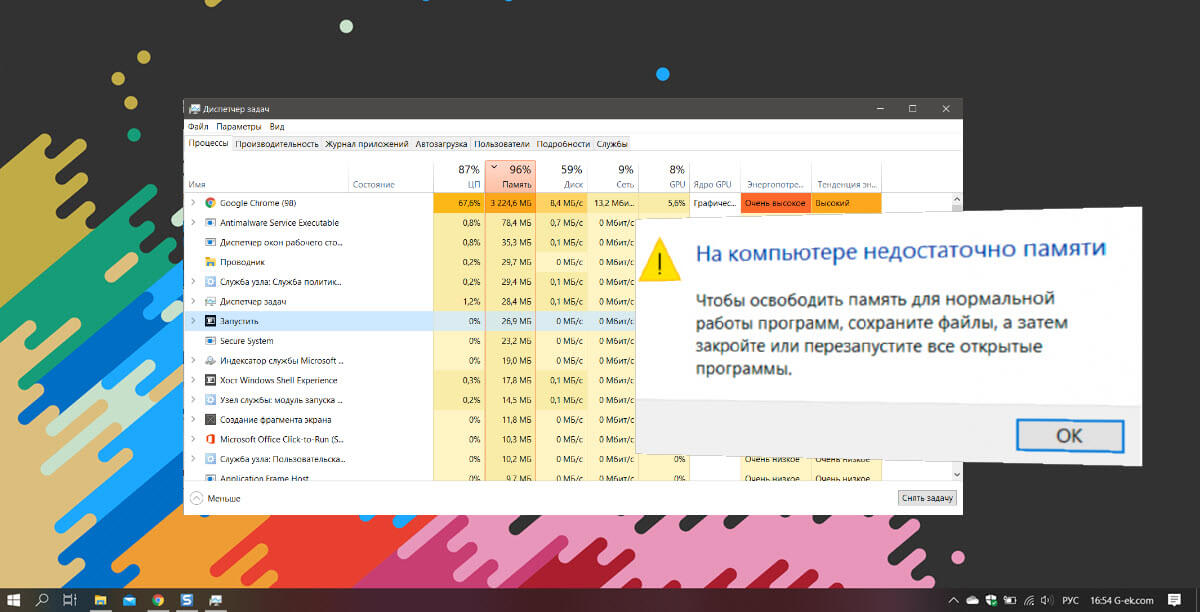Expand the Antimalware Service Executable row
1200x612 pixels.
(193, 223)
